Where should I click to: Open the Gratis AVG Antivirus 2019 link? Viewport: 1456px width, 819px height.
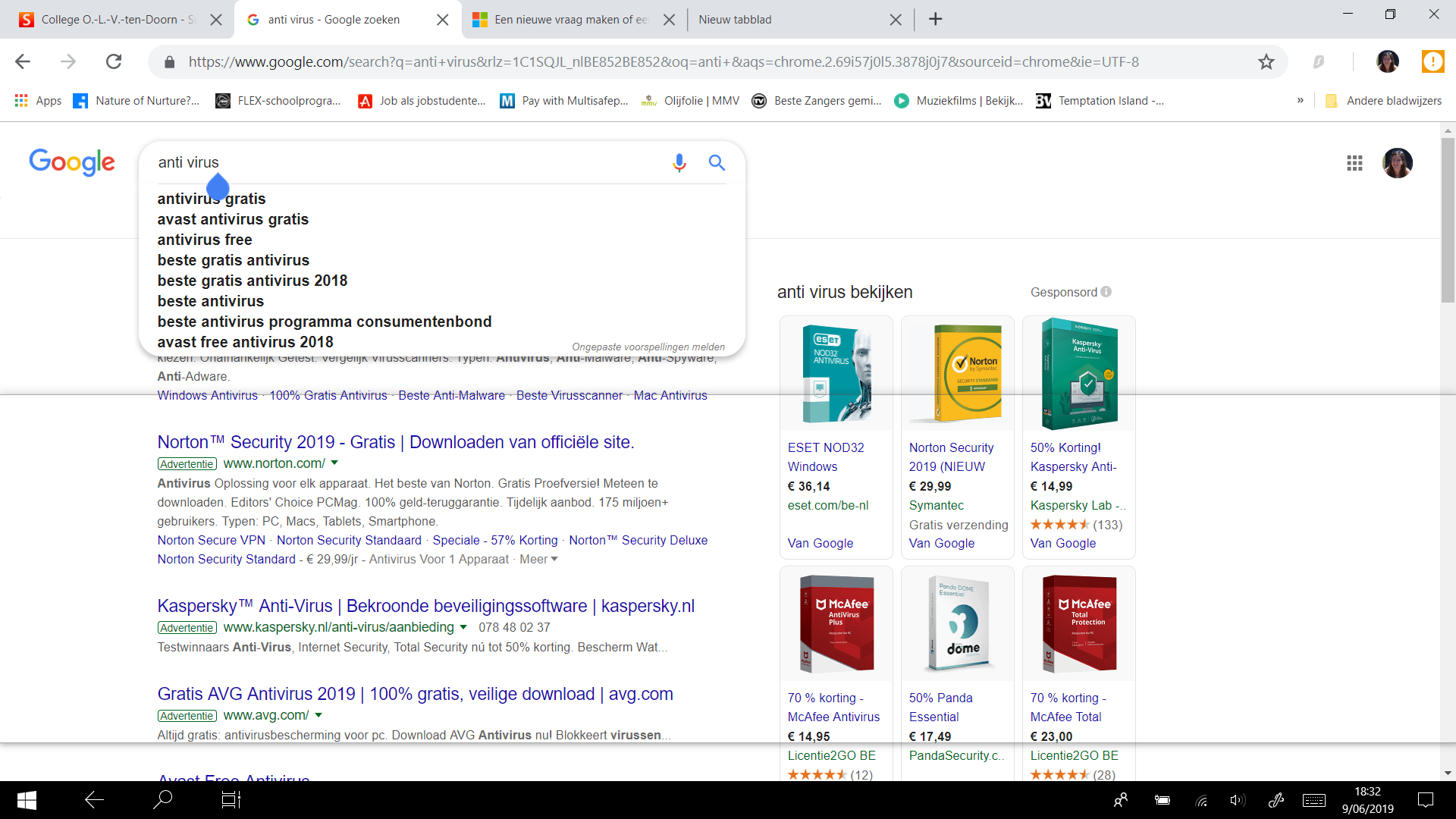click(415, 694)
